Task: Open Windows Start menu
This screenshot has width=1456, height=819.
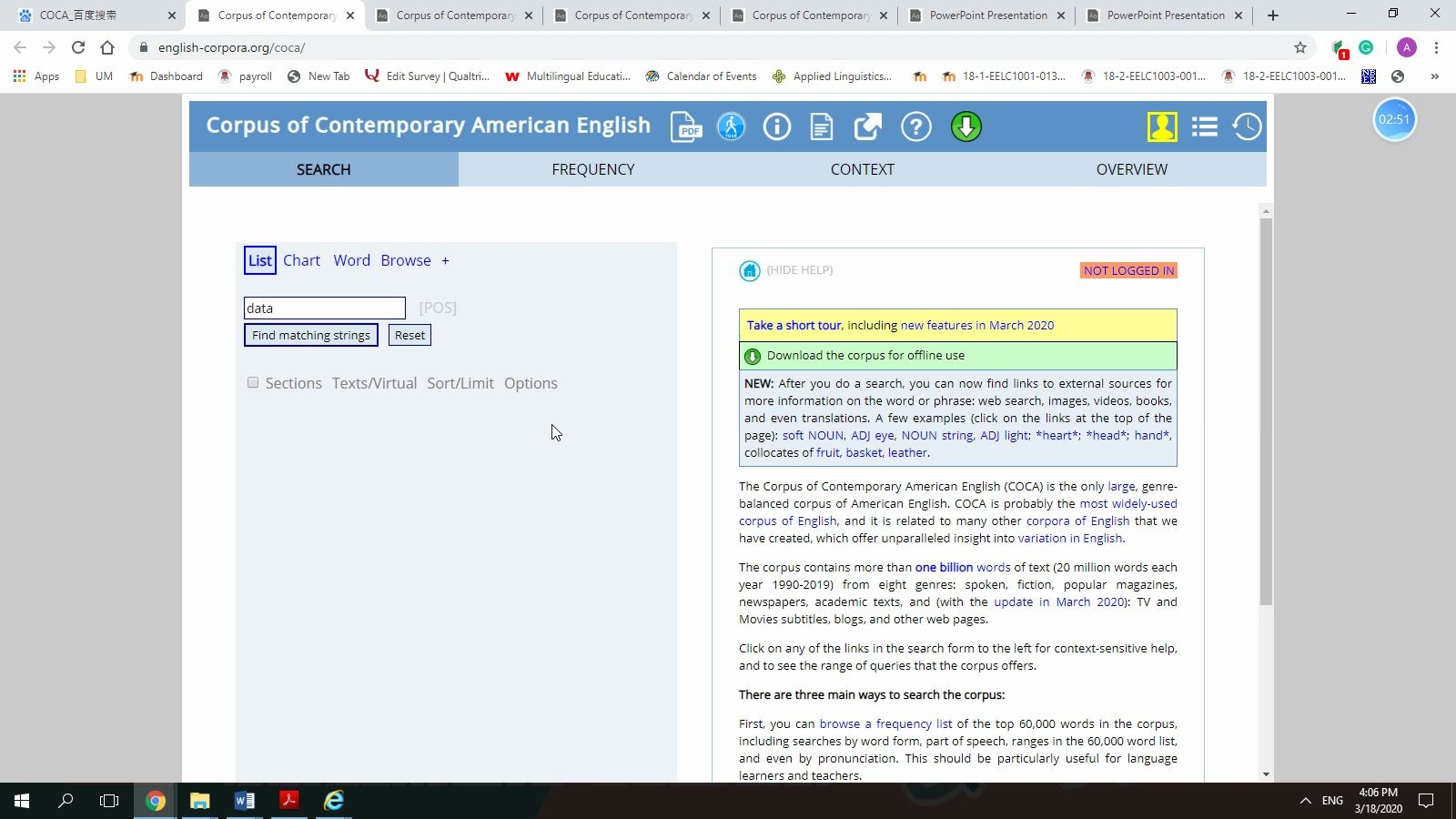Action: pos(22,801)
